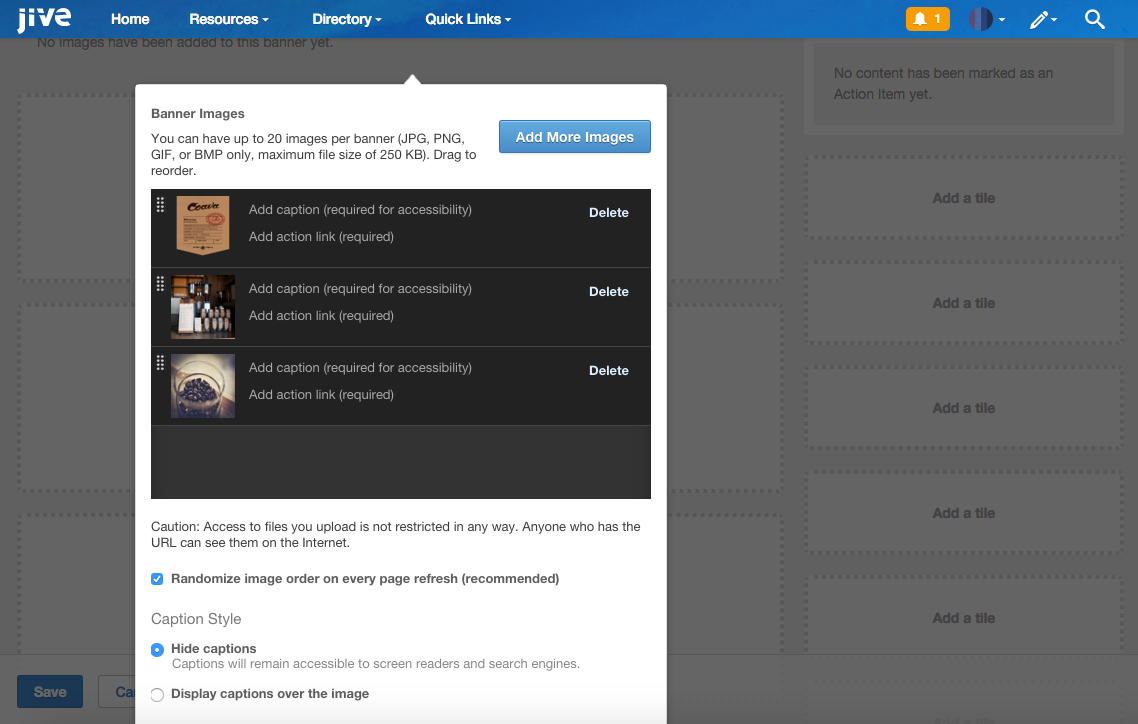Click the jive logo

tap(43, 17)
